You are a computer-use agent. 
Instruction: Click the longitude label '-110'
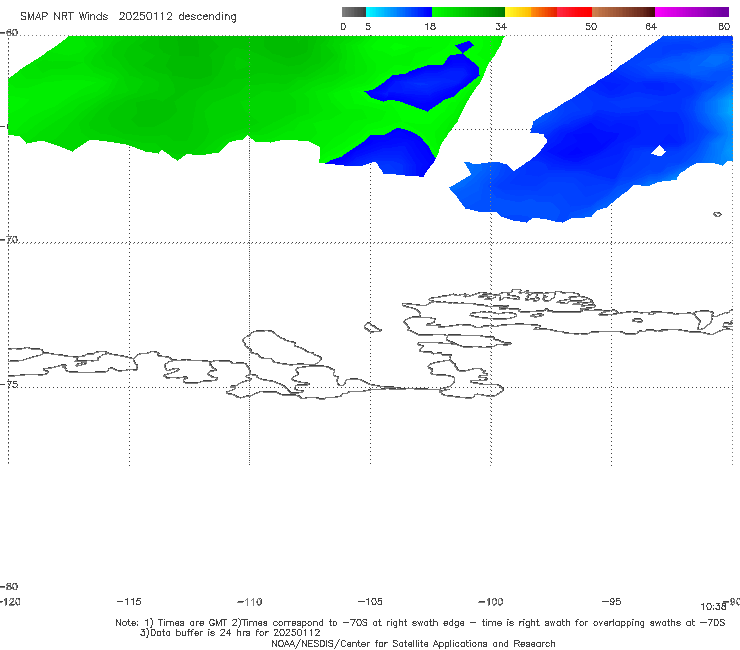tap(250, 601)
